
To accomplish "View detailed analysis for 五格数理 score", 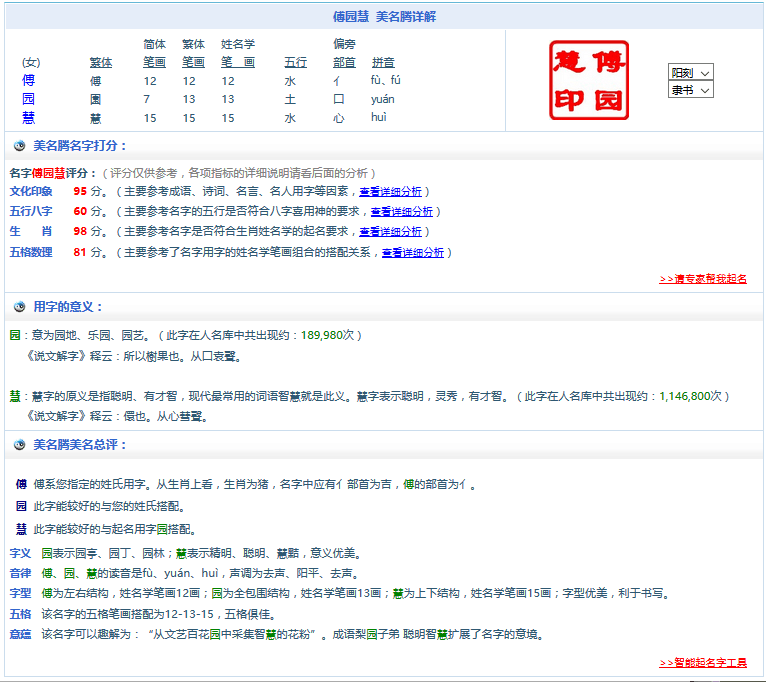I will [413, 253].
